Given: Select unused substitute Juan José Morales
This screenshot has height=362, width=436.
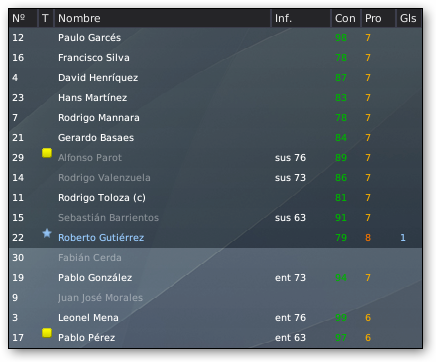Looking at the screenshot, I should (x=100, y=298).
